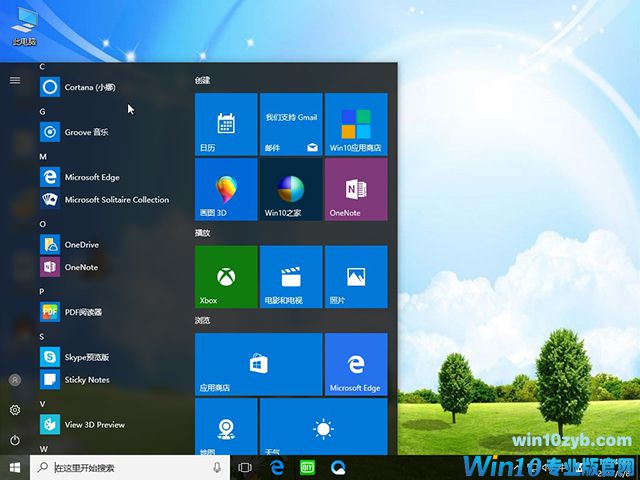Open the 日历 calendar tile

click(226, 124)
